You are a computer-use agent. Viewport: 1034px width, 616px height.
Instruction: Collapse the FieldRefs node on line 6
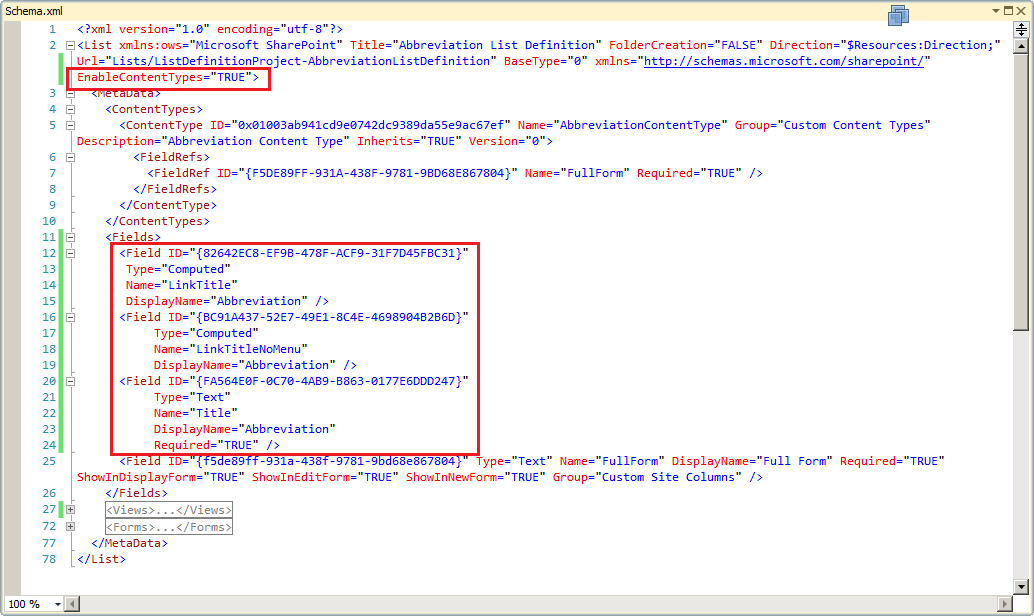(70, 158)
